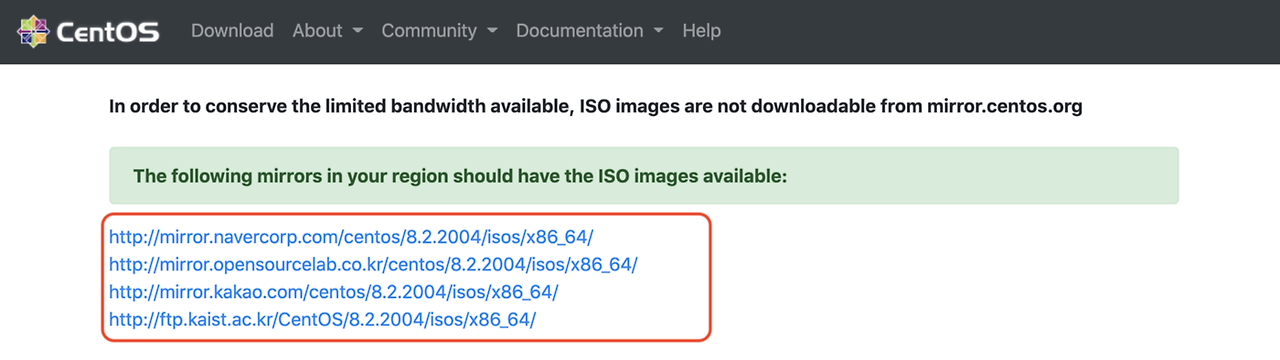Click the limited bandwidth heading text
Image resolution: width=1280 pixels, height=360 pixels.
(x=596, y=105)
